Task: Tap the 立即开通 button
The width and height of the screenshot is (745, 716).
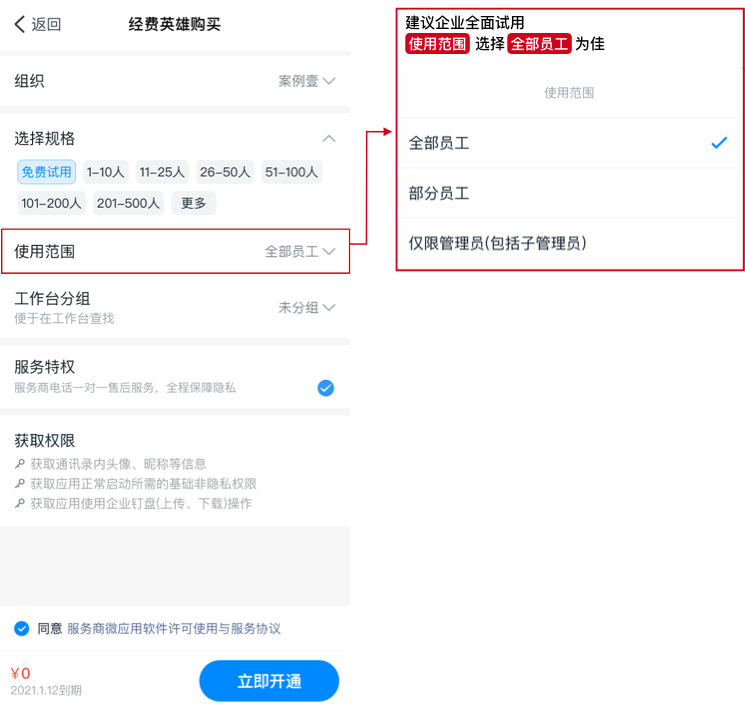Action: [x=269, y=681]
